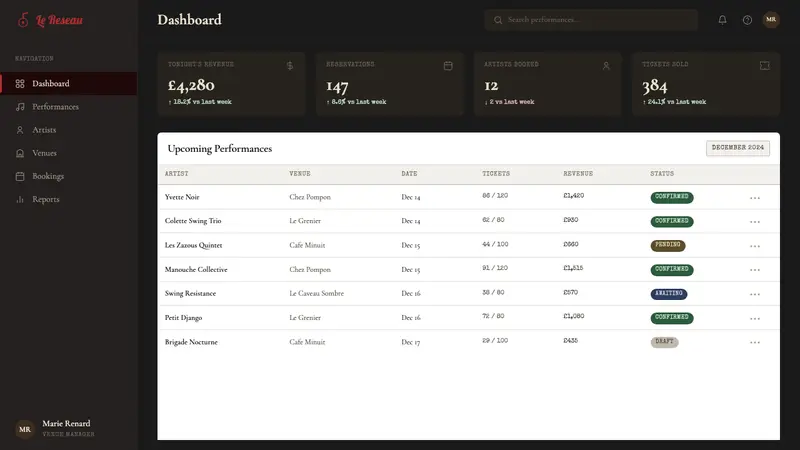Click the Artist column header
Image resolution: width=800 pixels, height=450 pixels.
pyautogui.click(x=177, y=174)
